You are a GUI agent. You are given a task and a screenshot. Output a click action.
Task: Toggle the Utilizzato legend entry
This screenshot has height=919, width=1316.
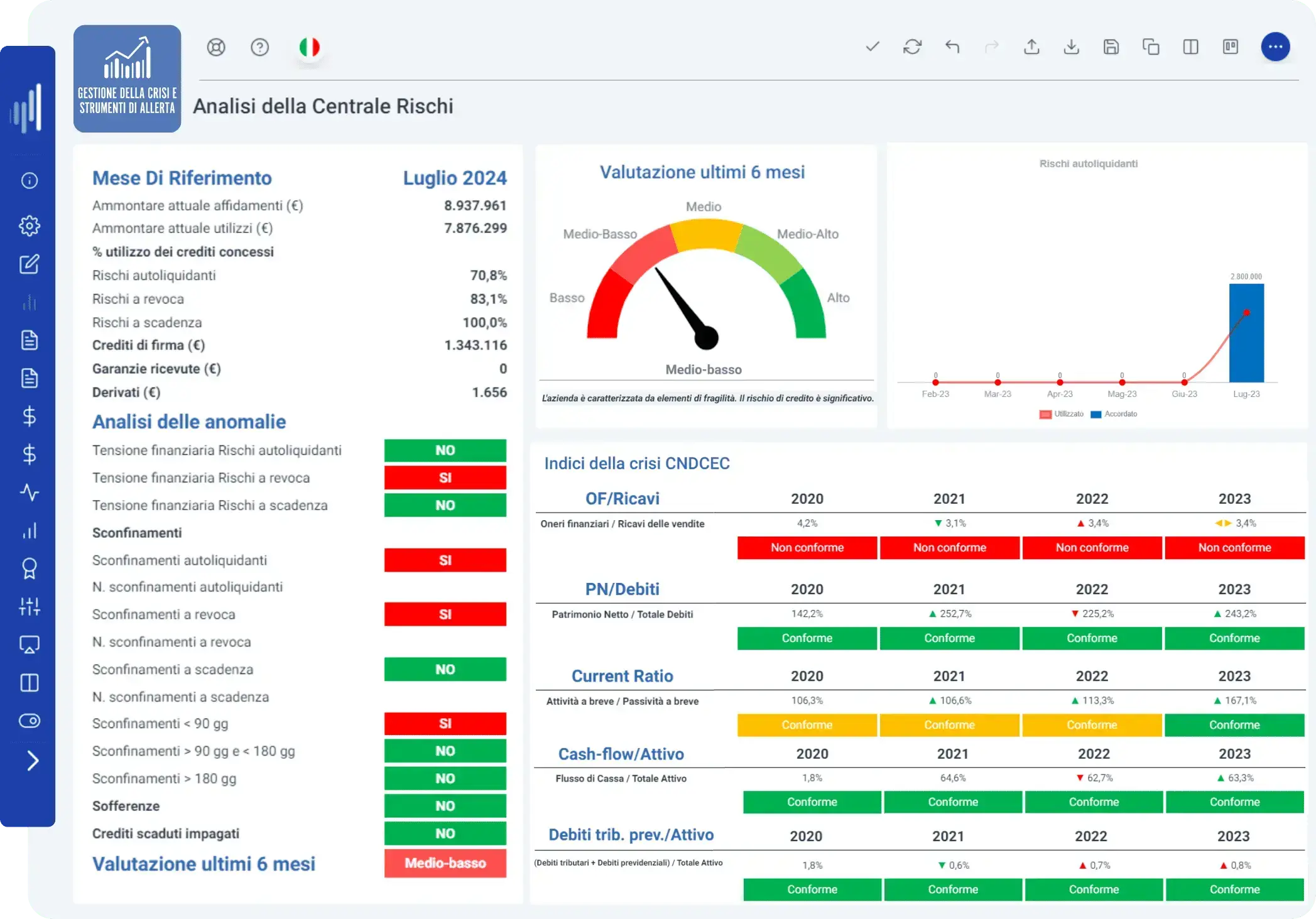pos(1062,414)
